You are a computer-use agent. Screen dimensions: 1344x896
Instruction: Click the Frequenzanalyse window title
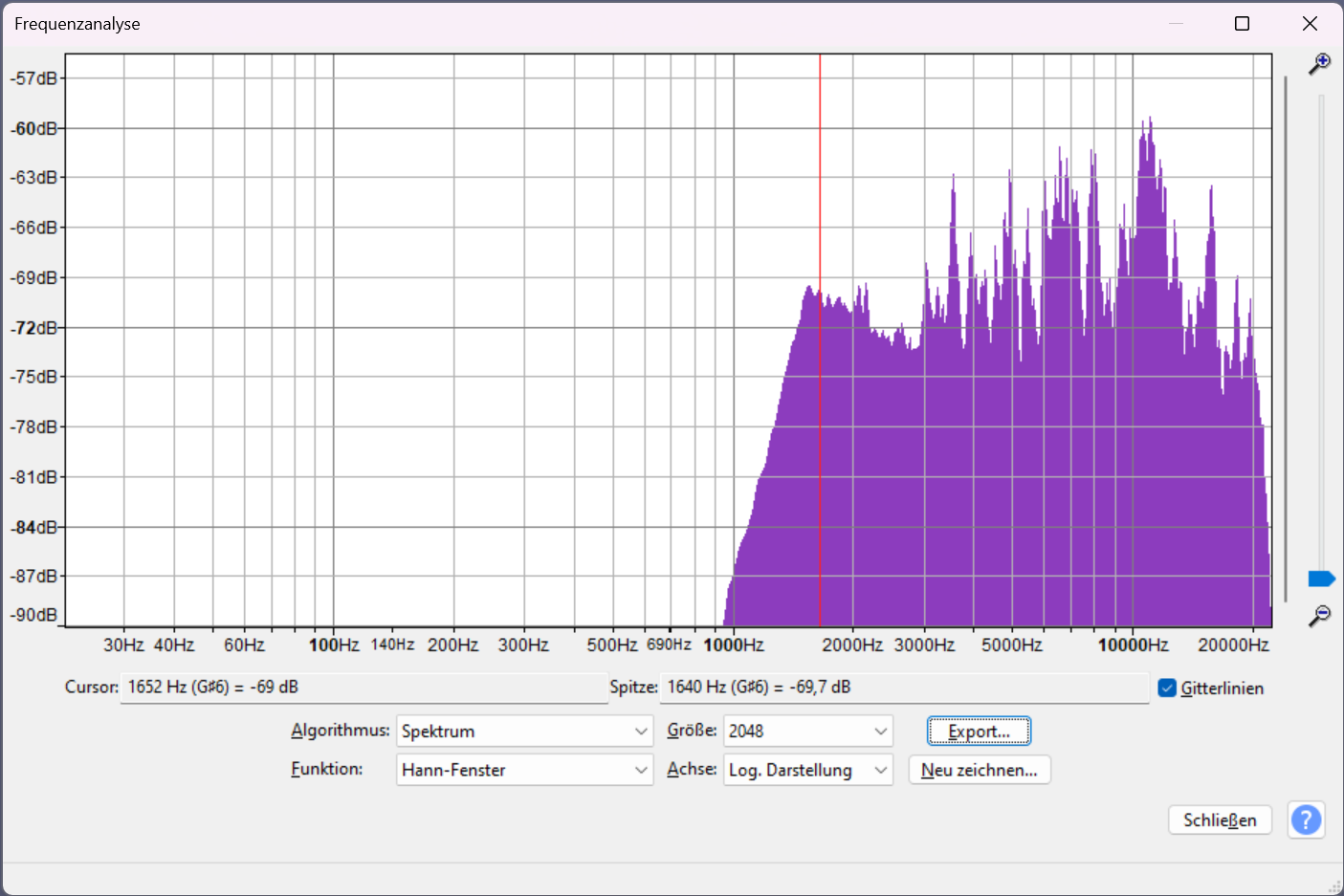pyautogui.click(x=77, y=24)
